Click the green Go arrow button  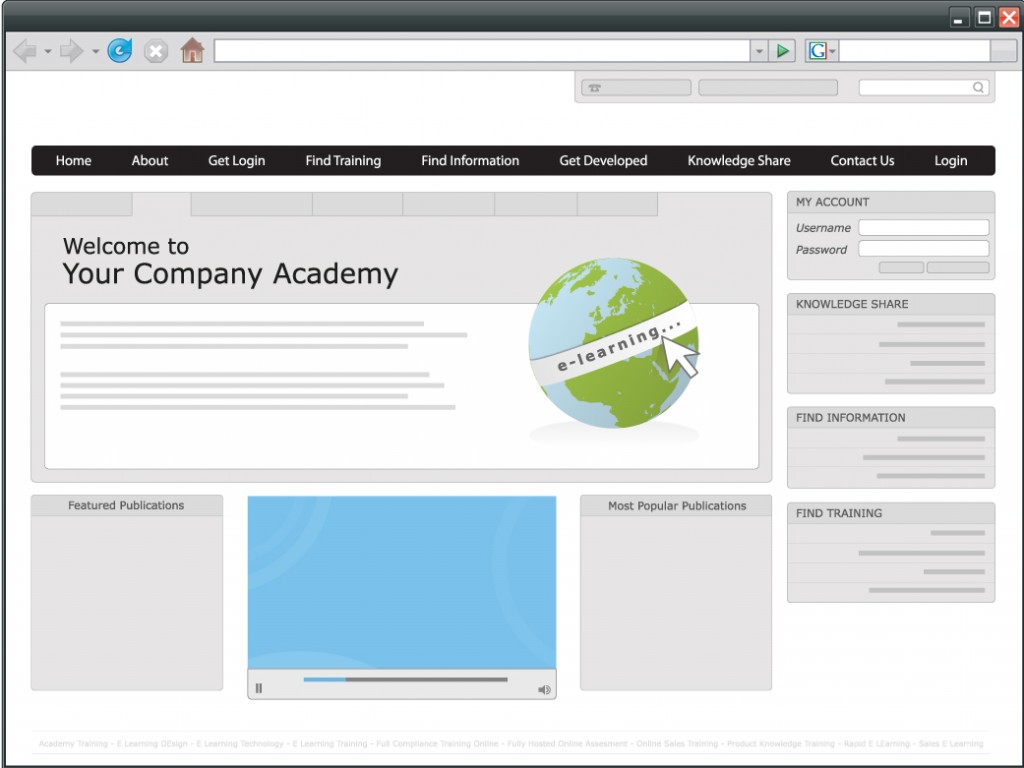tap(782, 50)
